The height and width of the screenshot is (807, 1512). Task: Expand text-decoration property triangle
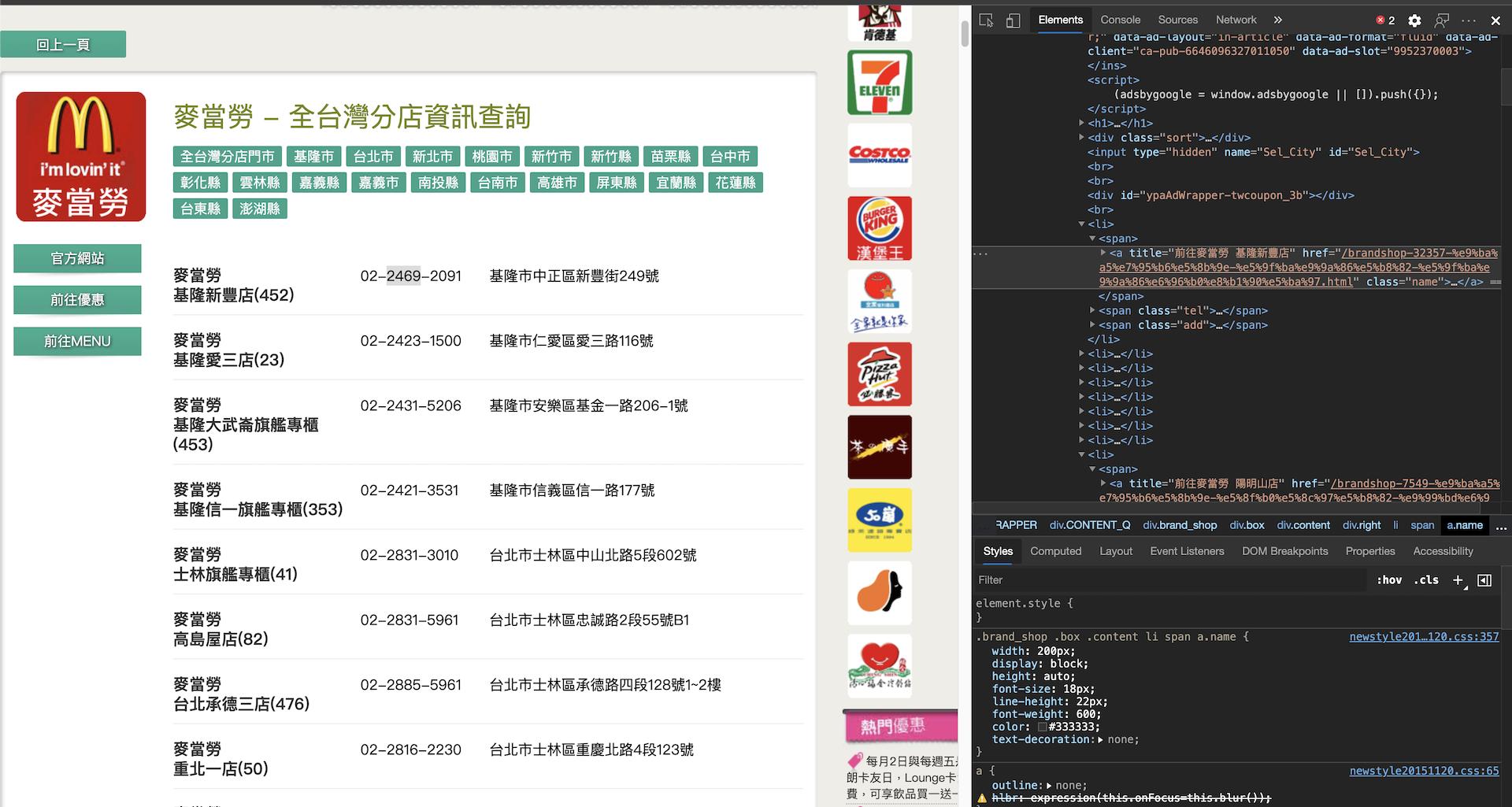coord(1100,740)
